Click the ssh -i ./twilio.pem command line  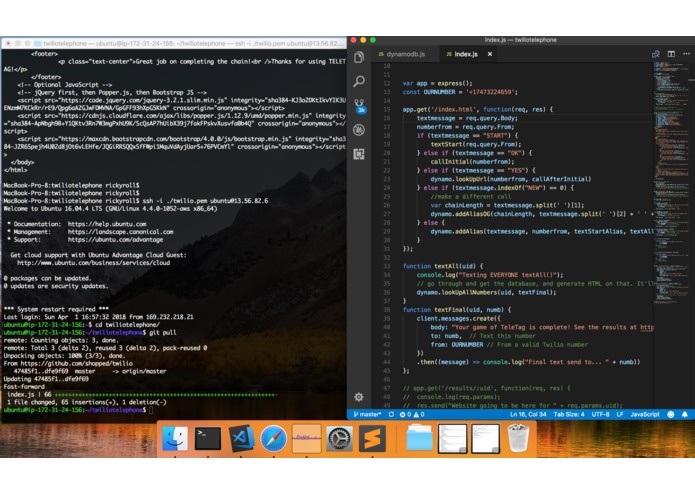tap(205, 201)
